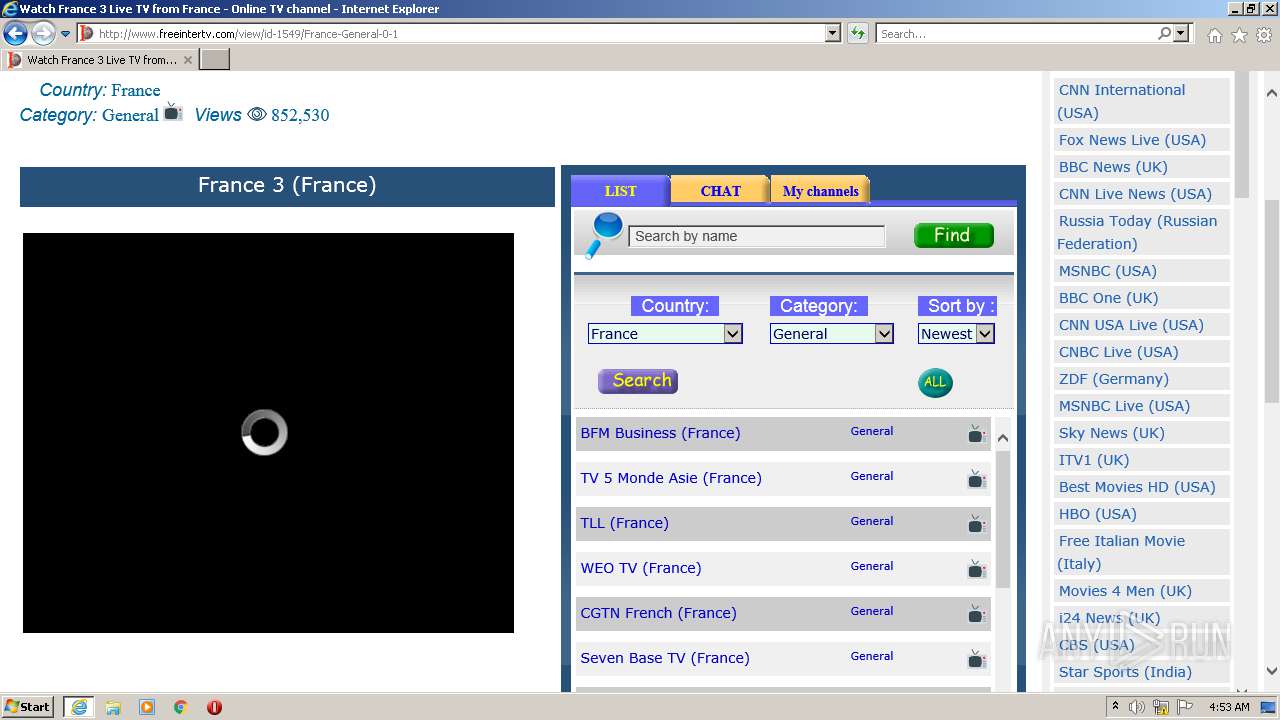
Task: Open a new blank browser tab
Action: pos(215,60)
